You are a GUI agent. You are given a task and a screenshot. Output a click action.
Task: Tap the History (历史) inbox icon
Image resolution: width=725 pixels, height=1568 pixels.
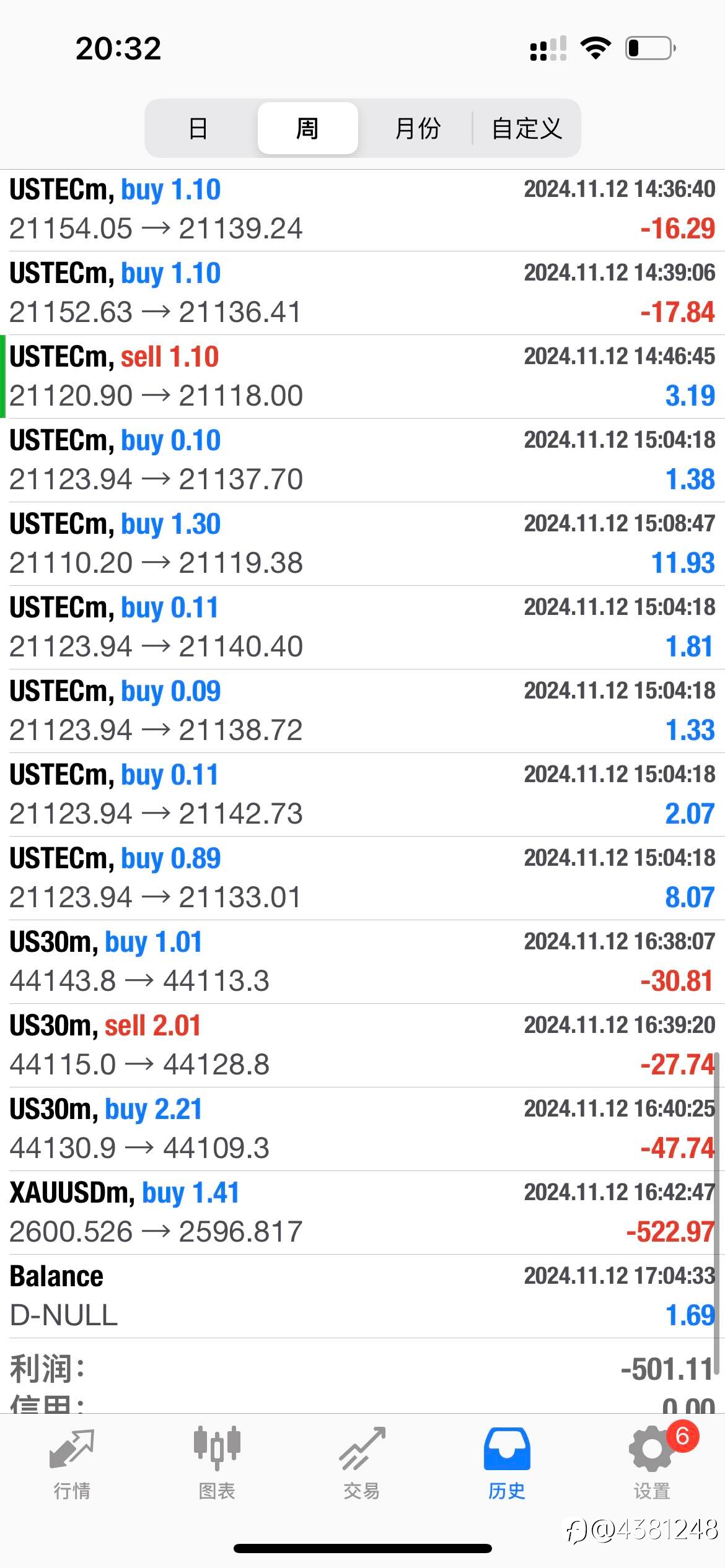pyautogui.click(x=507, y=1449)
